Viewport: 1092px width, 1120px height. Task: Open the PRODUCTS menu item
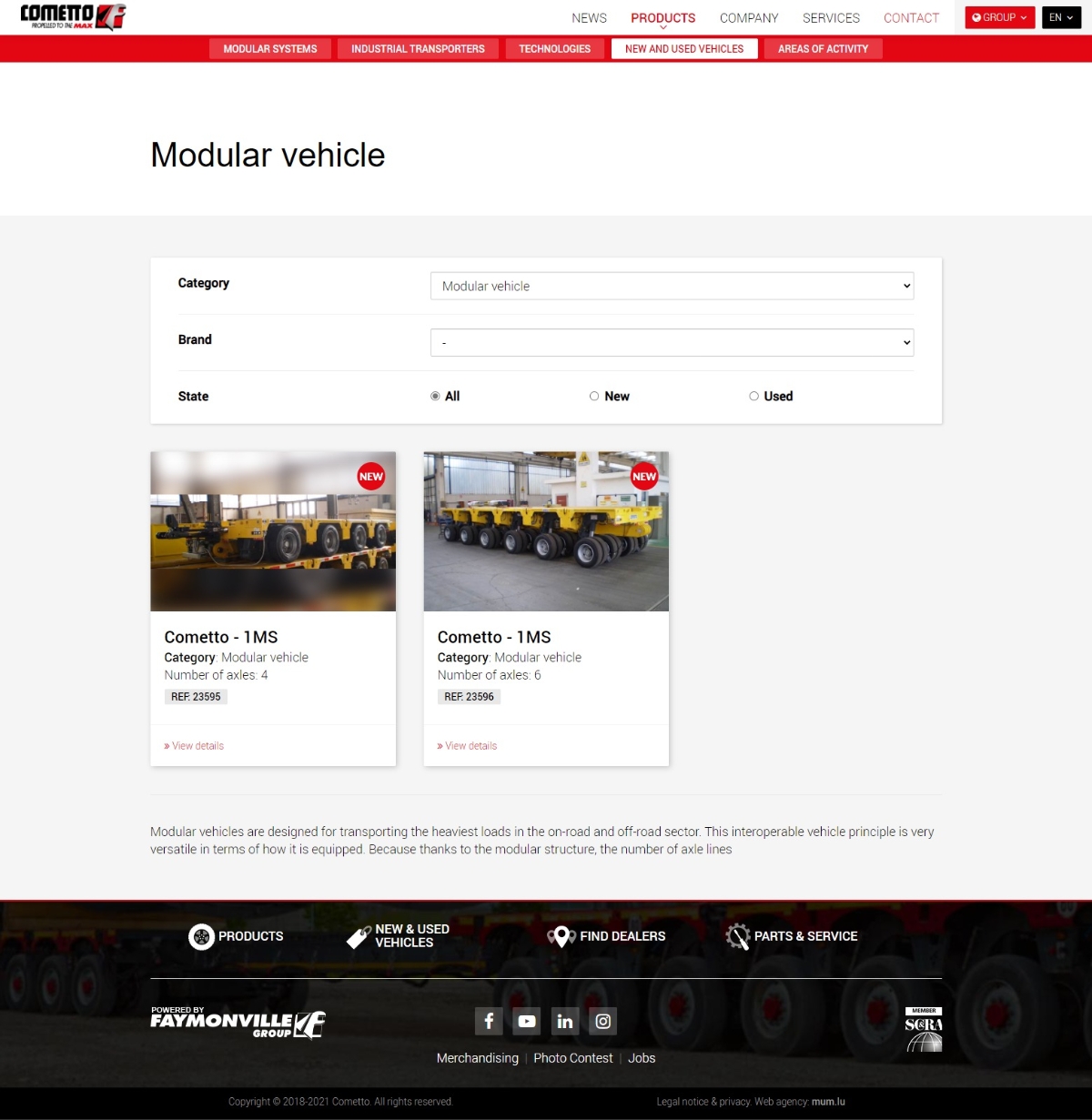(x=663, y=18)
